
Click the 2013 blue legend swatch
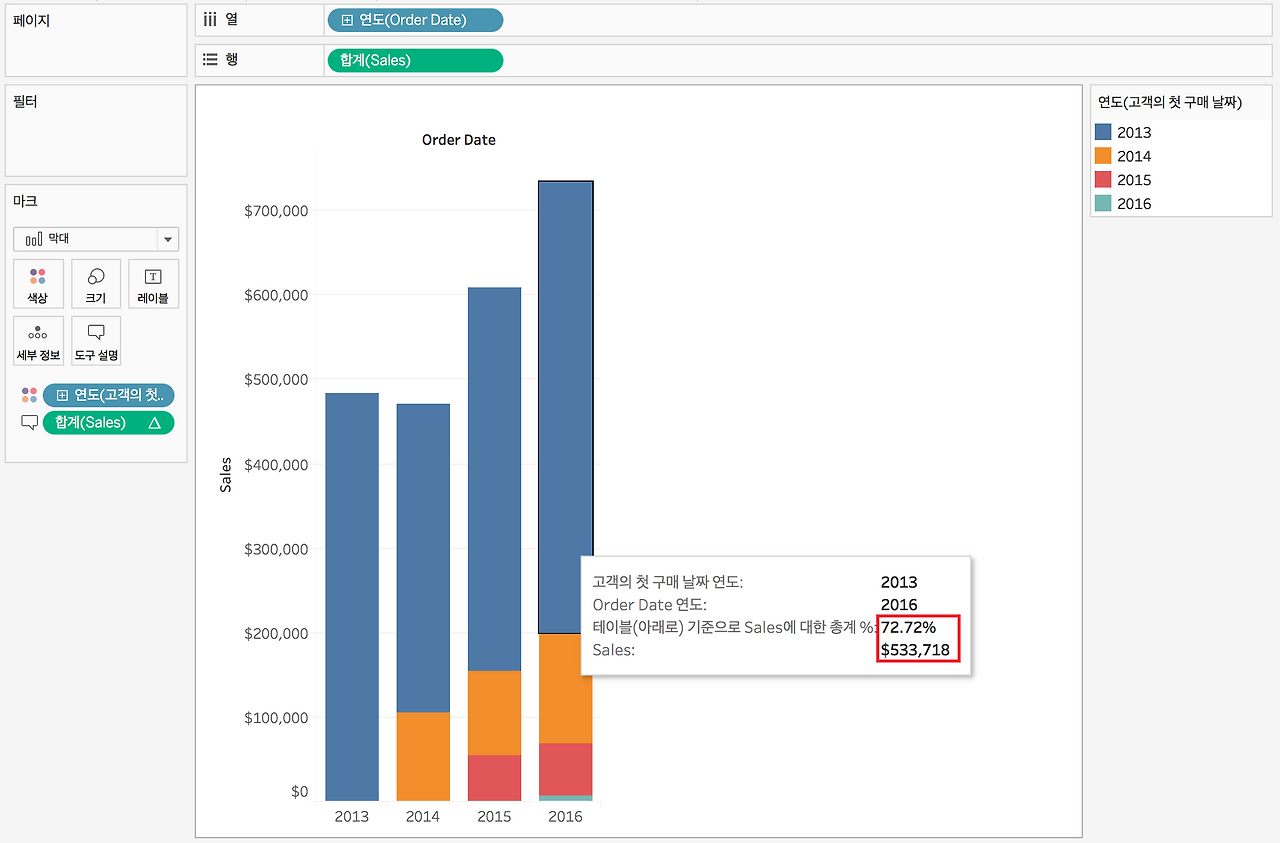click(x=1103, y=132)
